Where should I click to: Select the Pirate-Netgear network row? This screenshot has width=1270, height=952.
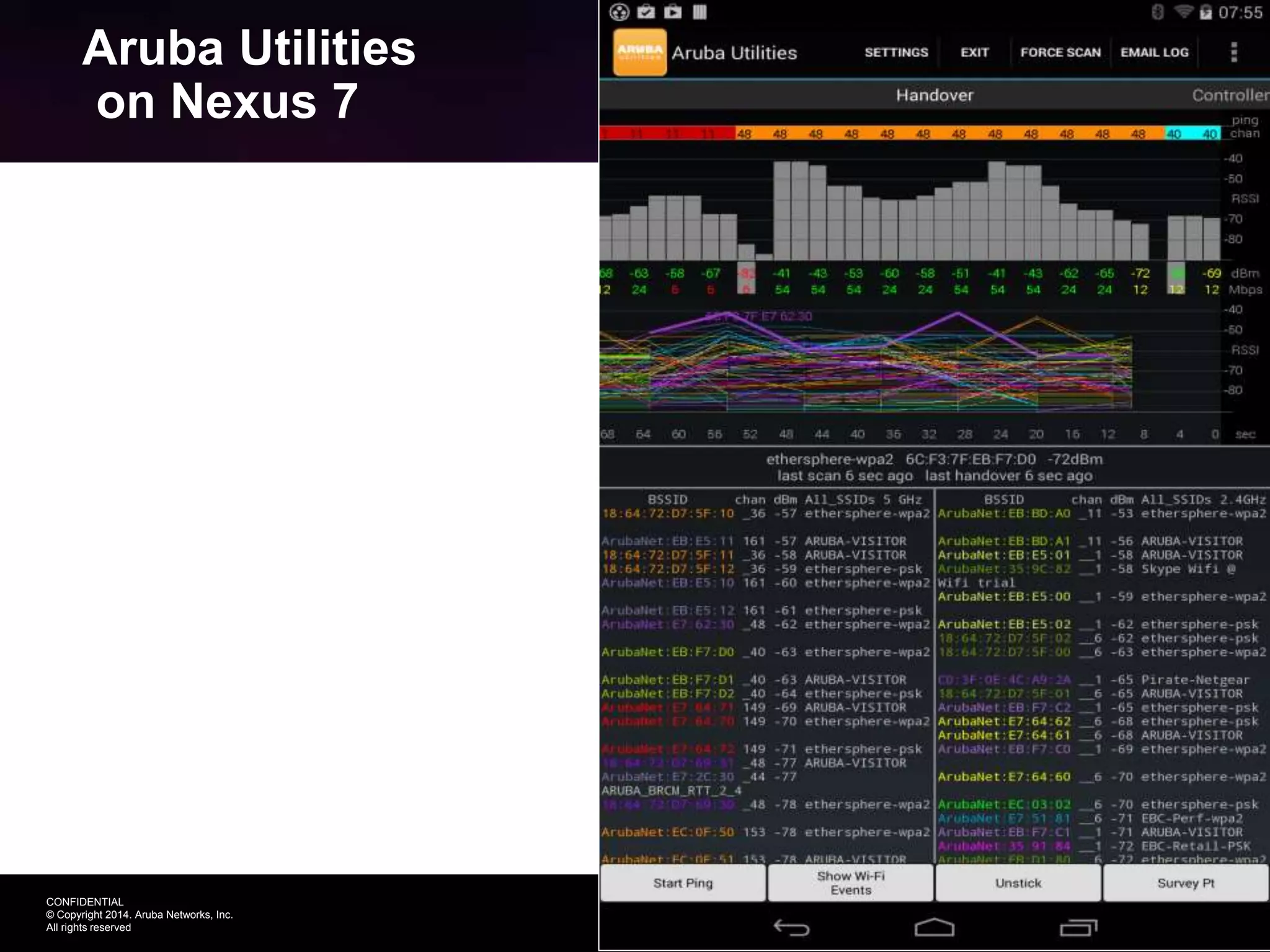tap(1102, 680)
